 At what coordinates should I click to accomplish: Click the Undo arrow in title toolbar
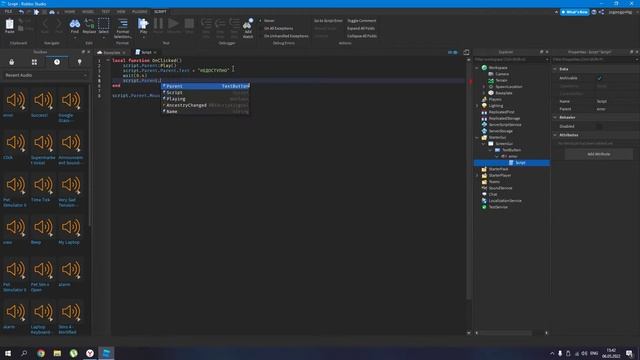[x=21, y=12]
